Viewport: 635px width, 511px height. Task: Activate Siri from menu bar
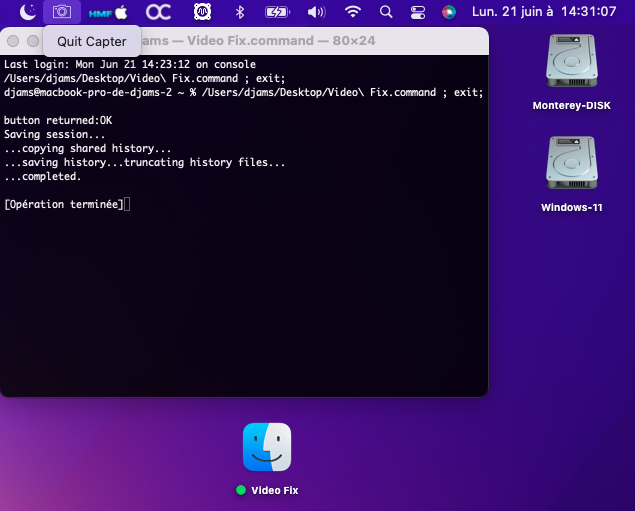[448, 12]
